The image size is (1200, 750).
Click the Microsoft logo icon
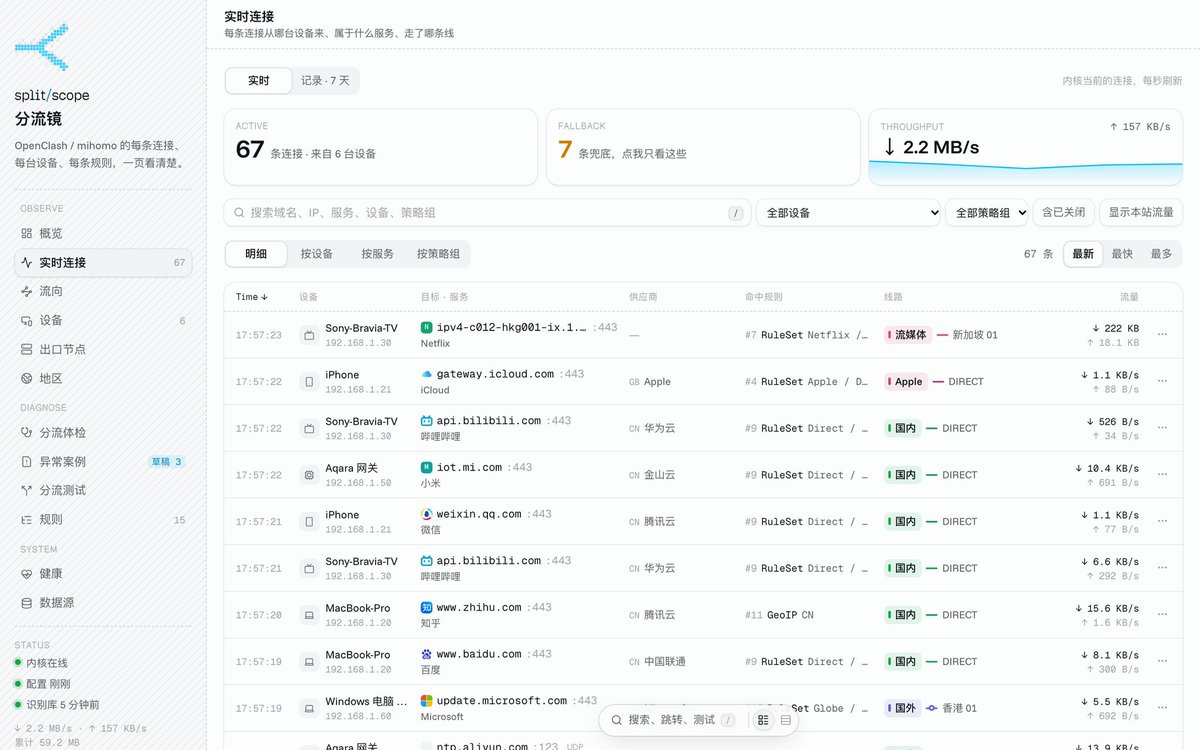[427, 701]
